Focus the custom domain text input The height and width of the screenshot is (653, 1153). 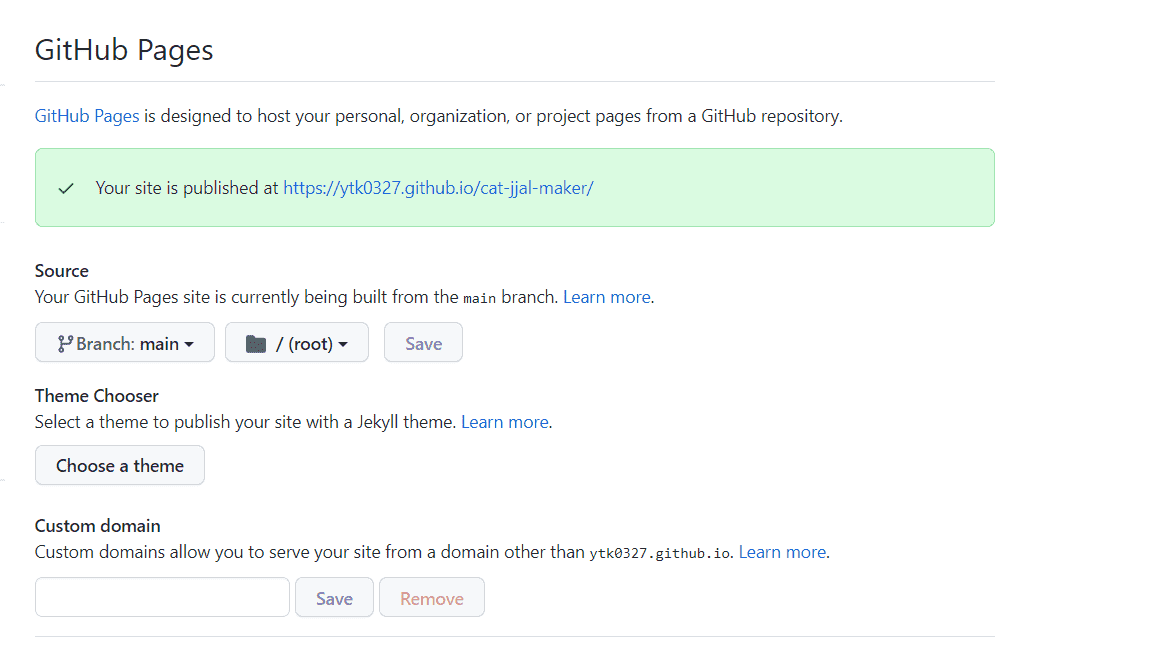point(163,597)
